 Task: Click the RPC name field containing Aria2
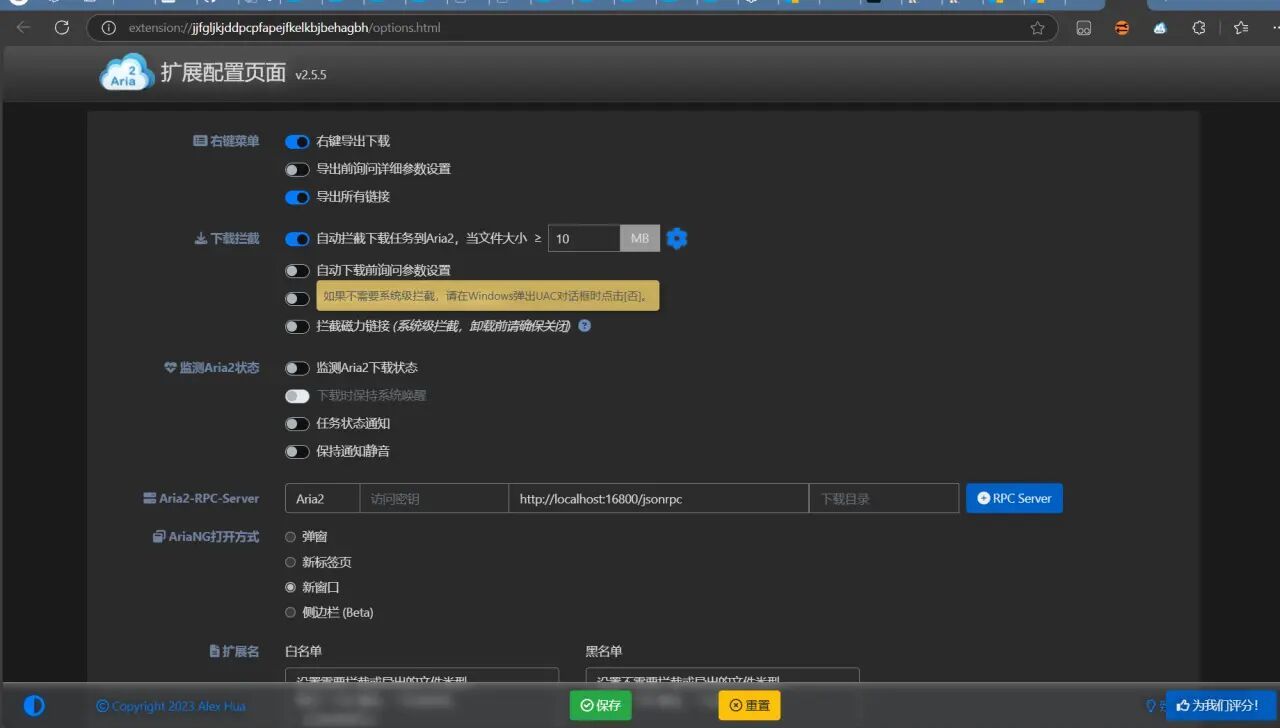point(322,498)
